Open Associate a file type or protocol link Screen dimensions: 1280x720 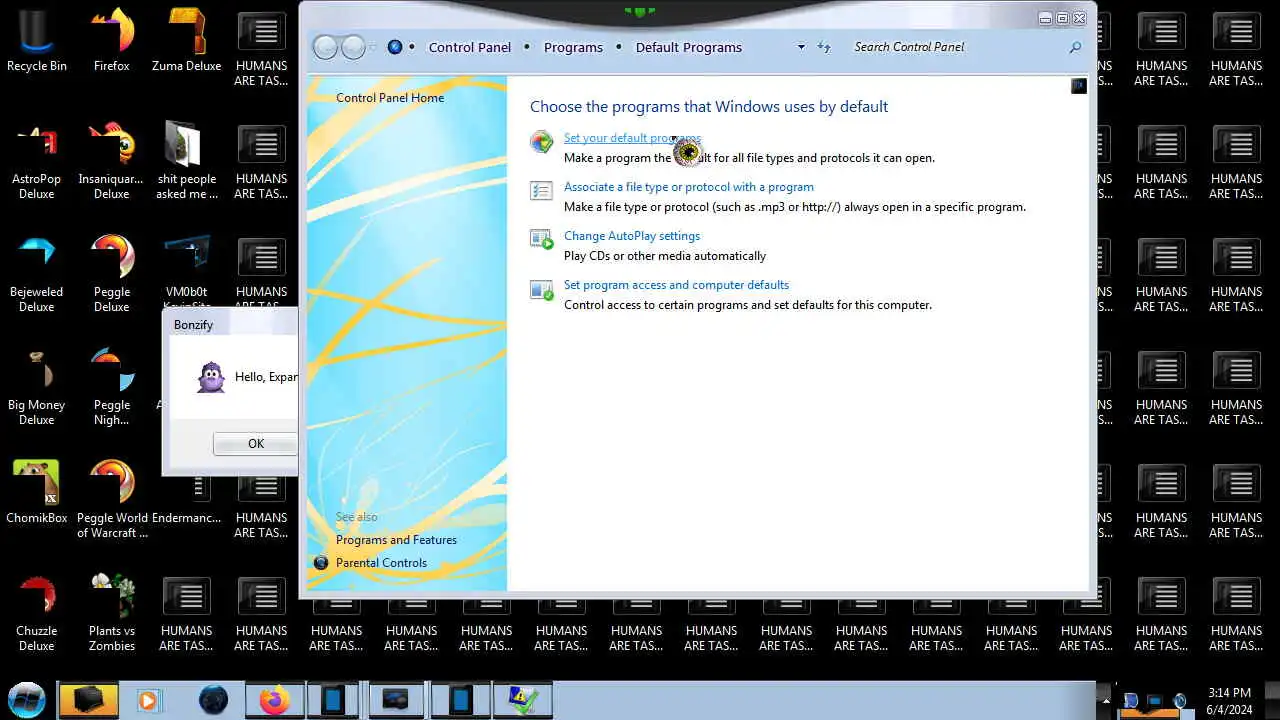click(x=689, y=187)
